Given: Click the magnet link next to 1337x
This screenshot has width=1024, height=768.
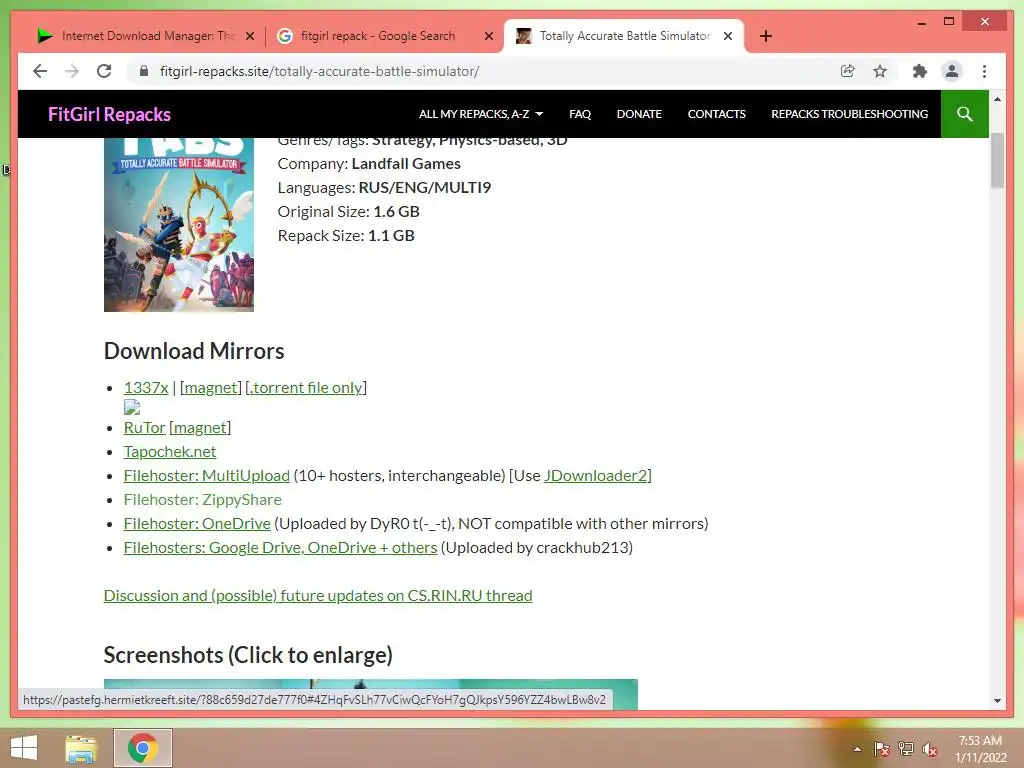Looking at the screenshot, I should (210, 387).
